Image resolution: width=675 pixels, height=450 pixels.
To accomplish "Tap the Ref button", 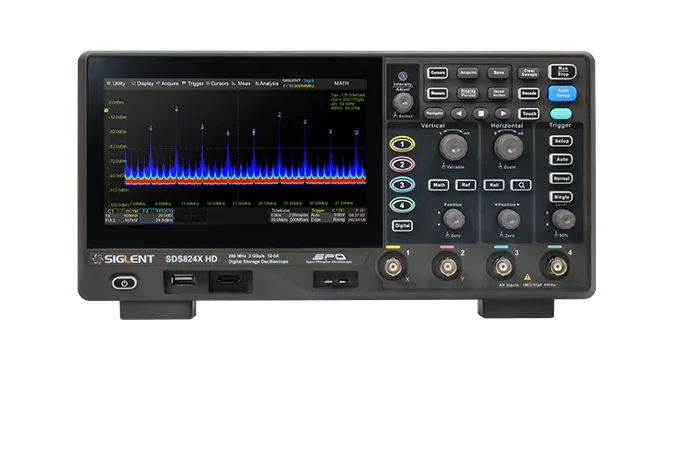I will (x=466, y=185).
